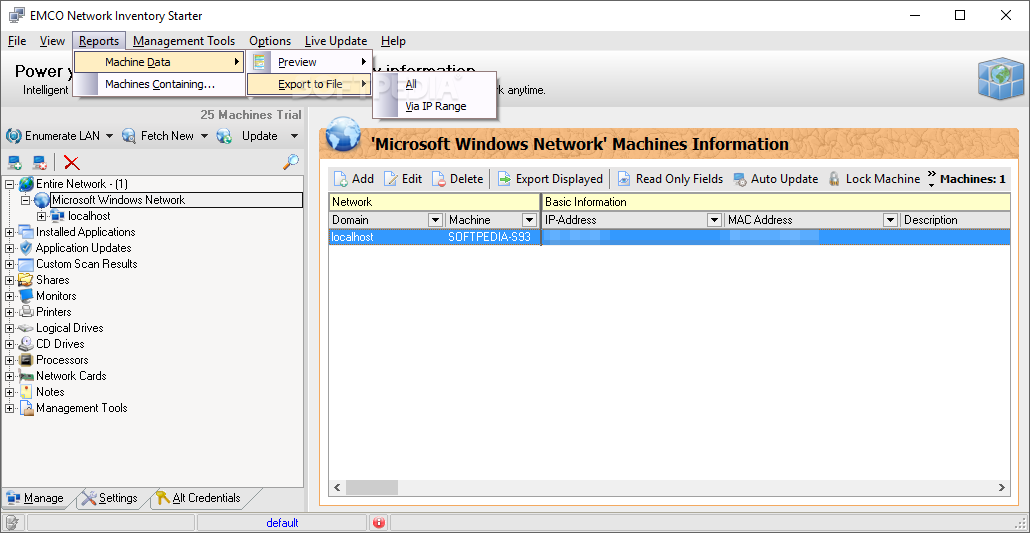This screenshot has width=1030, height=533.
Task: Choose Via IP Range export option
Action: (x=434, y=106)
